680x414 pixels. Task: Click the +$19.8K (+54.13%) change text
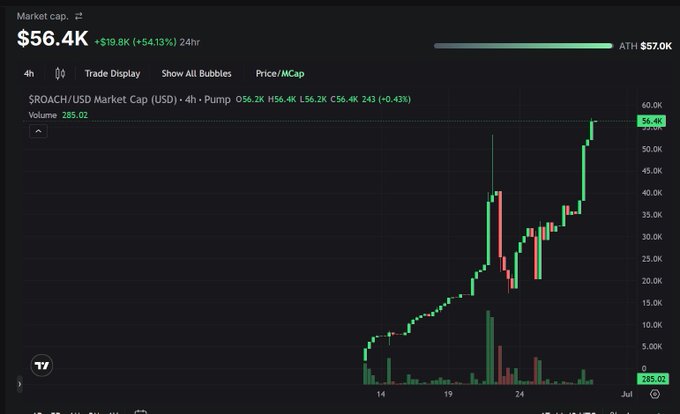[135, 42]
